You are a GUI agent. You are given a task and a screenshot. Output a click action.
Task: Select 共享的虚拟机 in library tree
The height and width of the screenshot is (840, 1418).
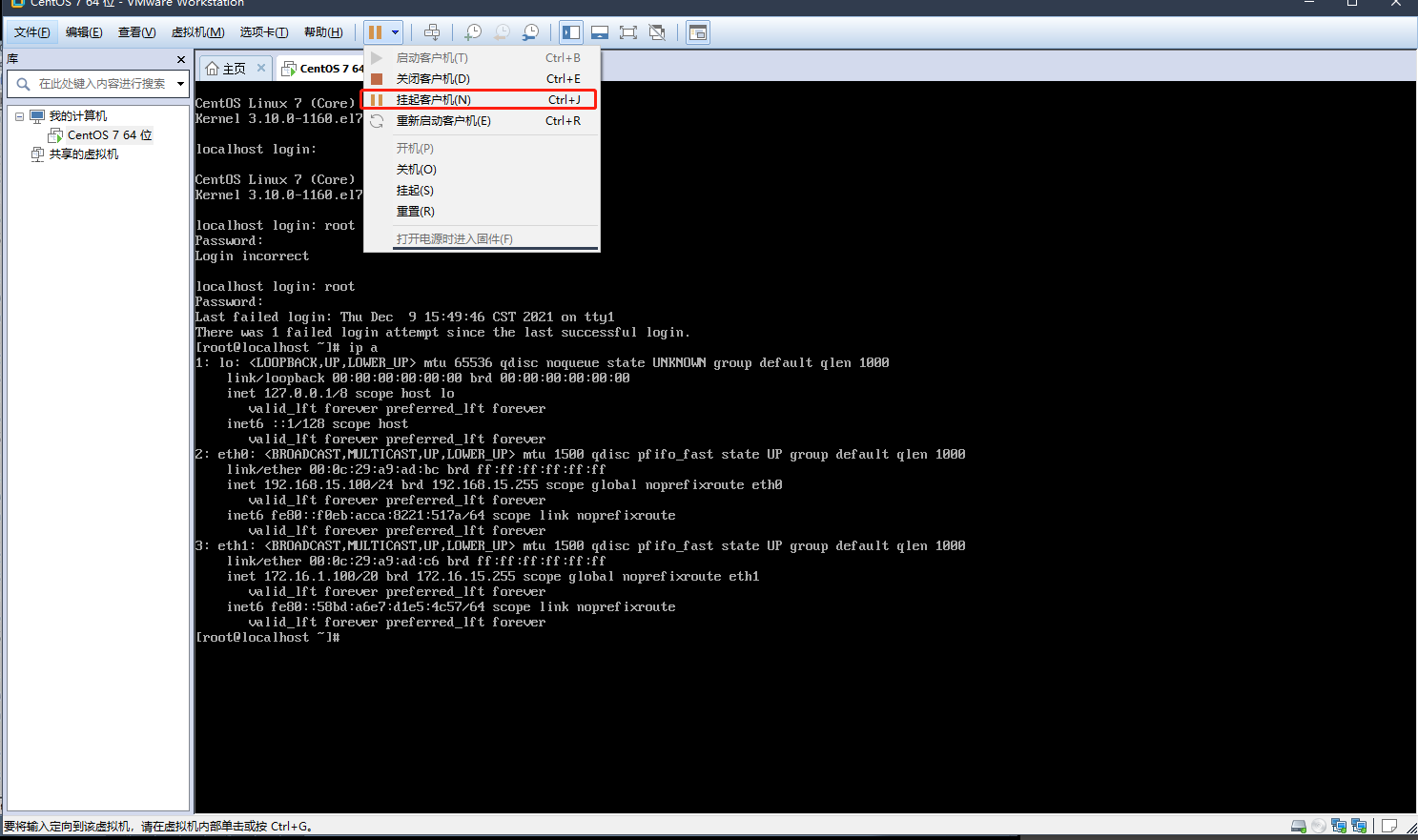[x=84, y=154]
